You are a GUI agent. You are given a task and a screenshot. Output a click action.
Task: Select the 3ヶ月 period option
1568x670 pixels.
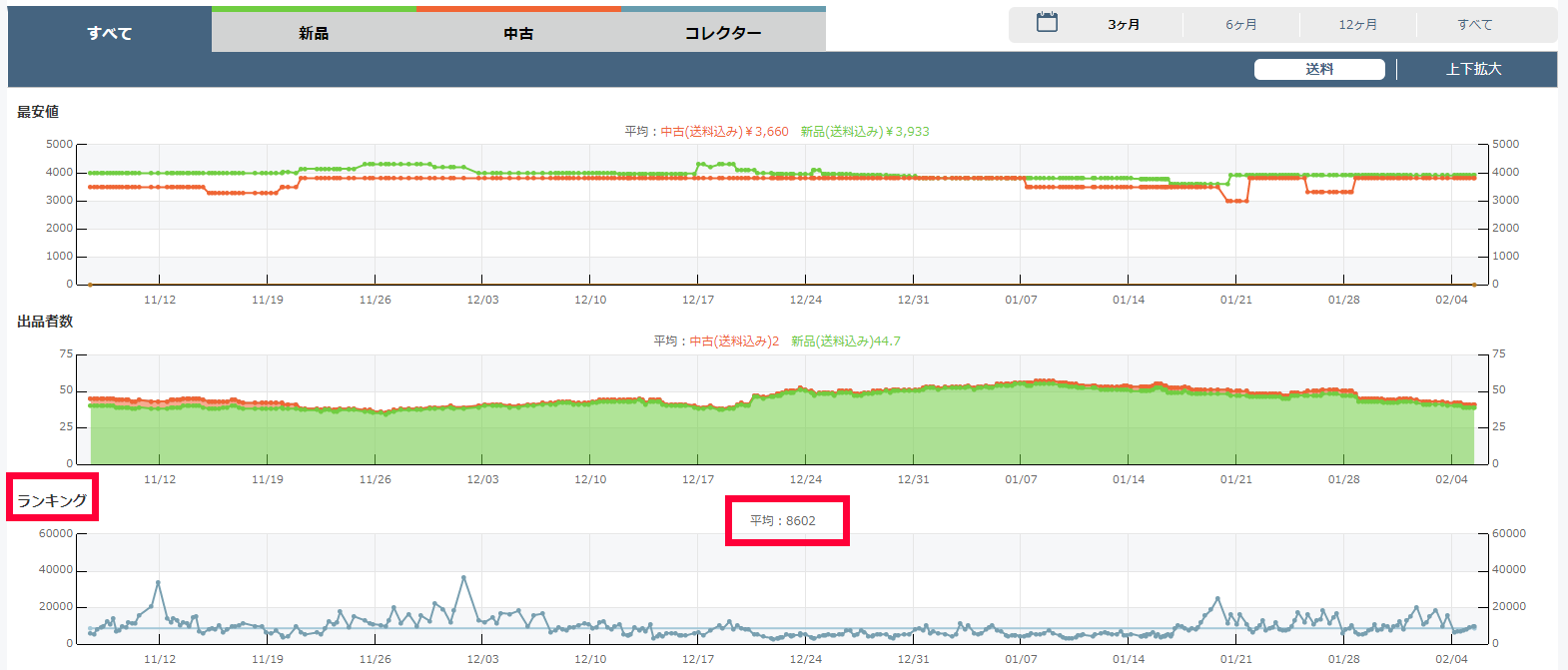tap(1124, 25)
